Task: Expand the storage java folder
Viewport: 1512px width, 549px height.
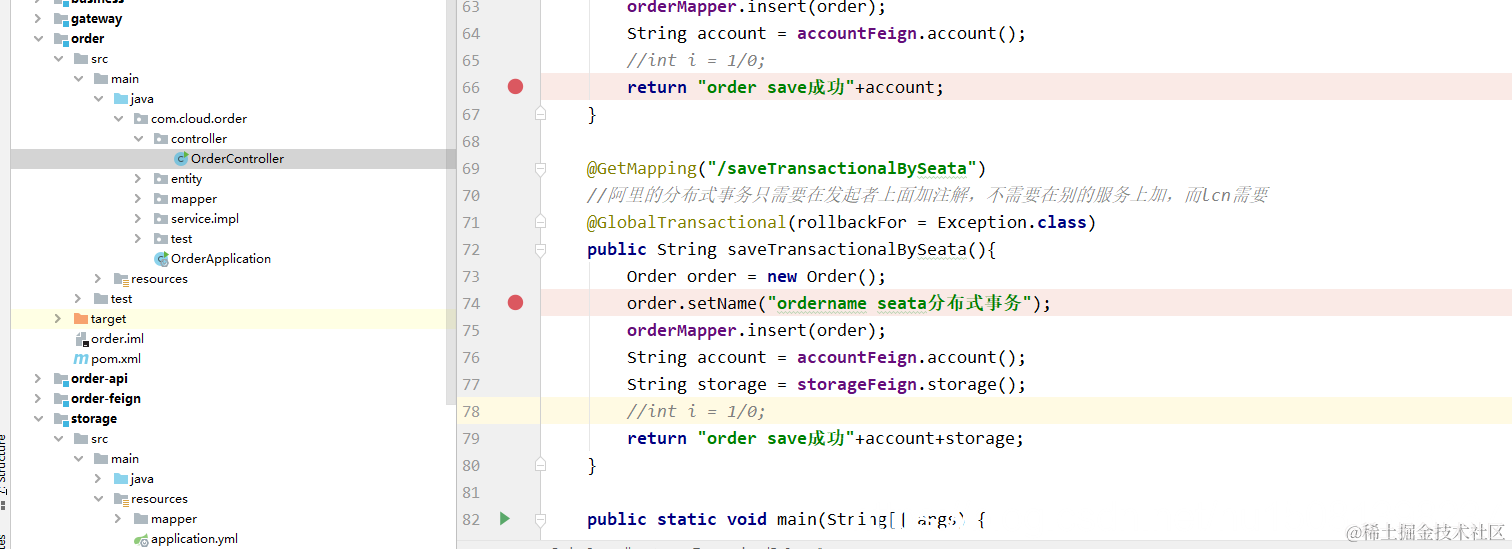Action: tap(98, 478)
